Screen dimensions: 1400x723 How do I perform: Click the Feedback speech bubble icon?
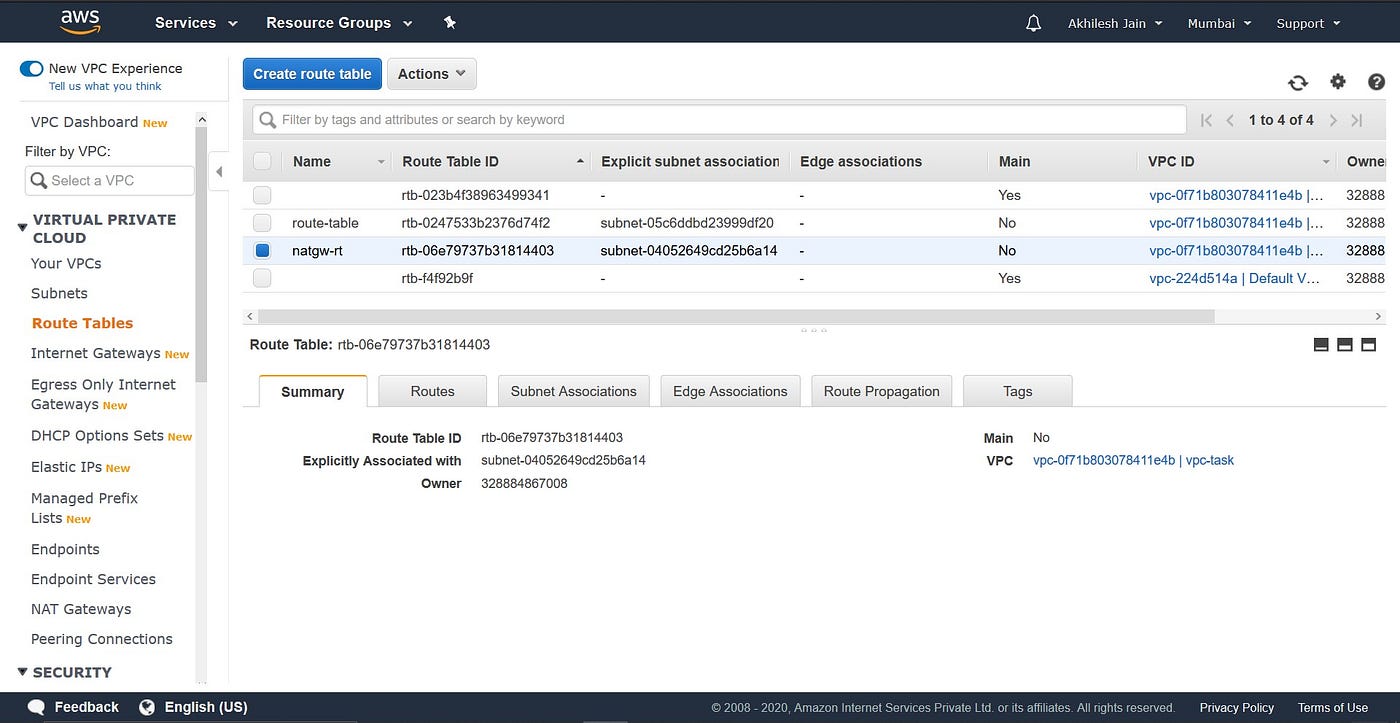tap(36, 707)
